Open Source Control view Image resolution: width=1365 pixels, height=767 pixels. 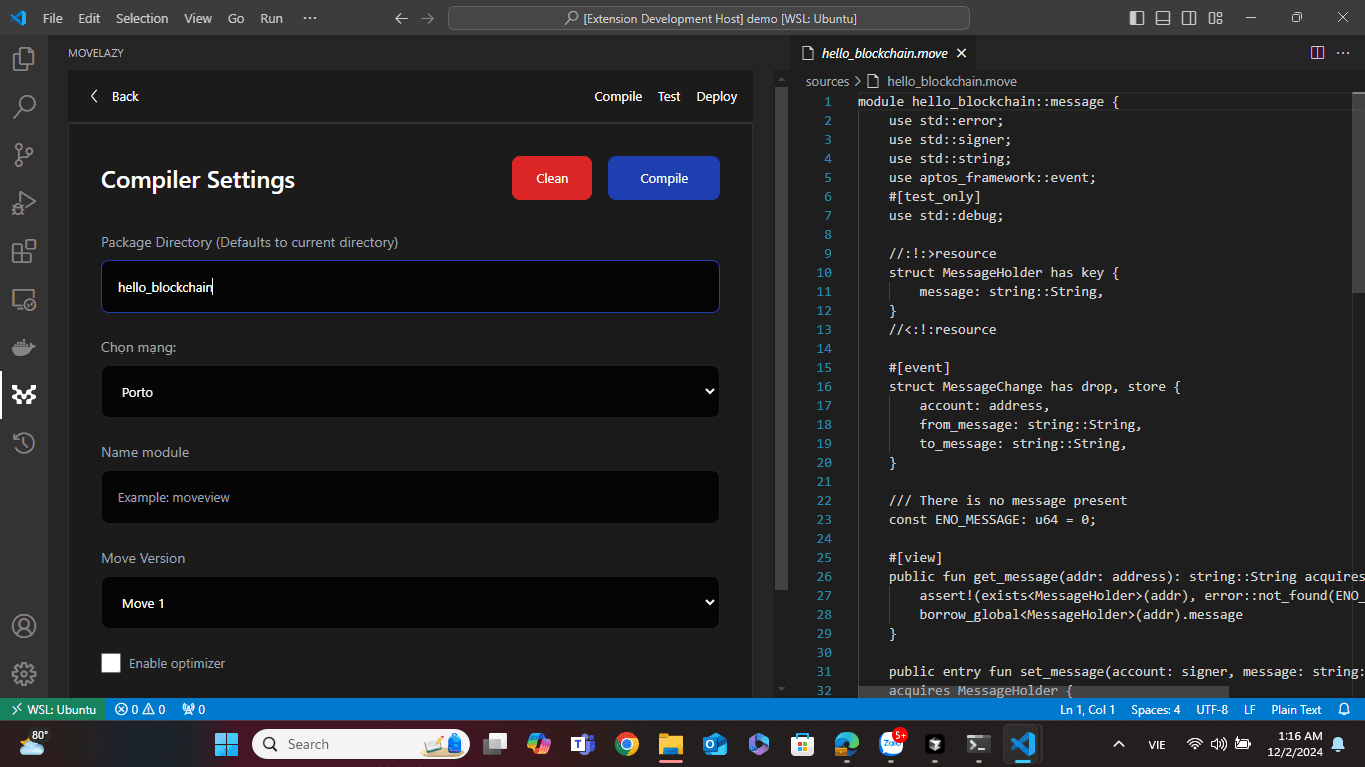pos(24,154)
